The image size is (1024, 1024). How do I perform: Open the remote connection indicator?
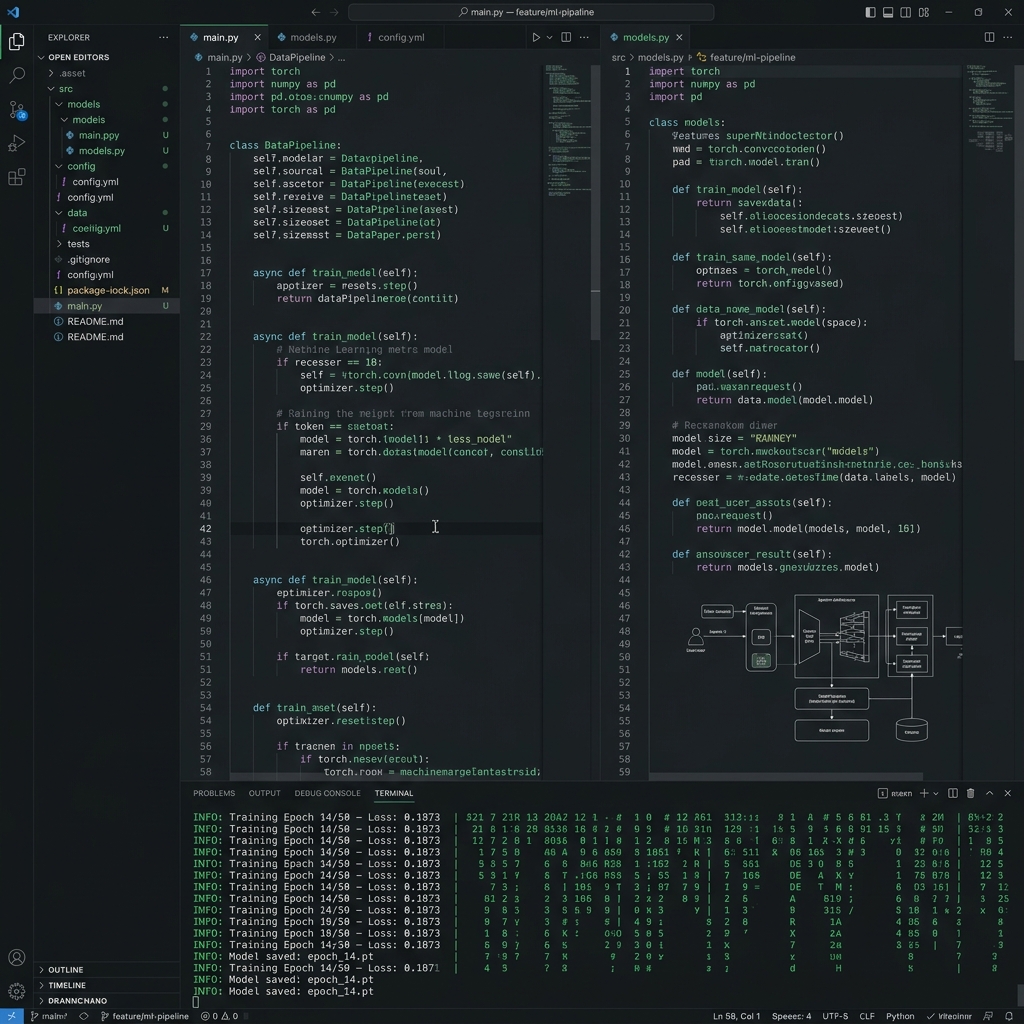click(10, 1016)
